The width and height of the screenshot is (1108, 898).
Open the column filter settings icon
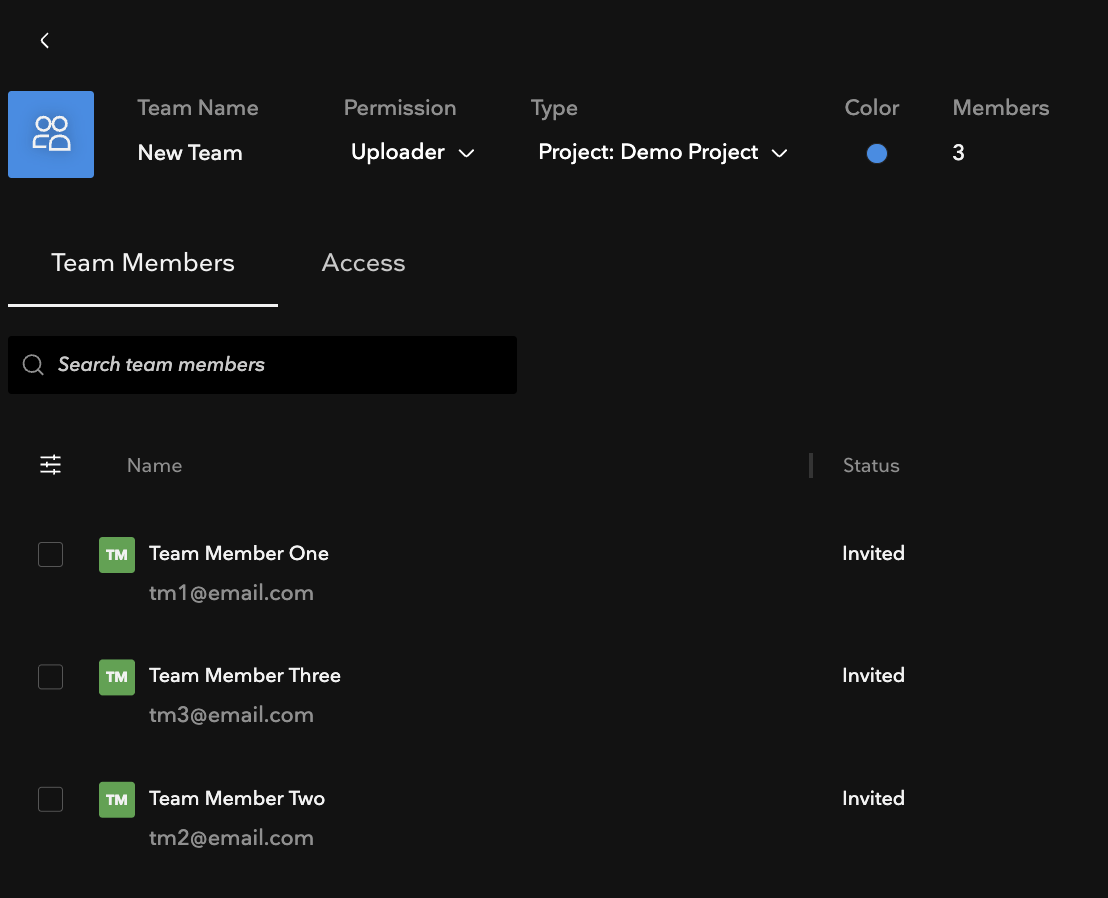[x=50, y=465]
